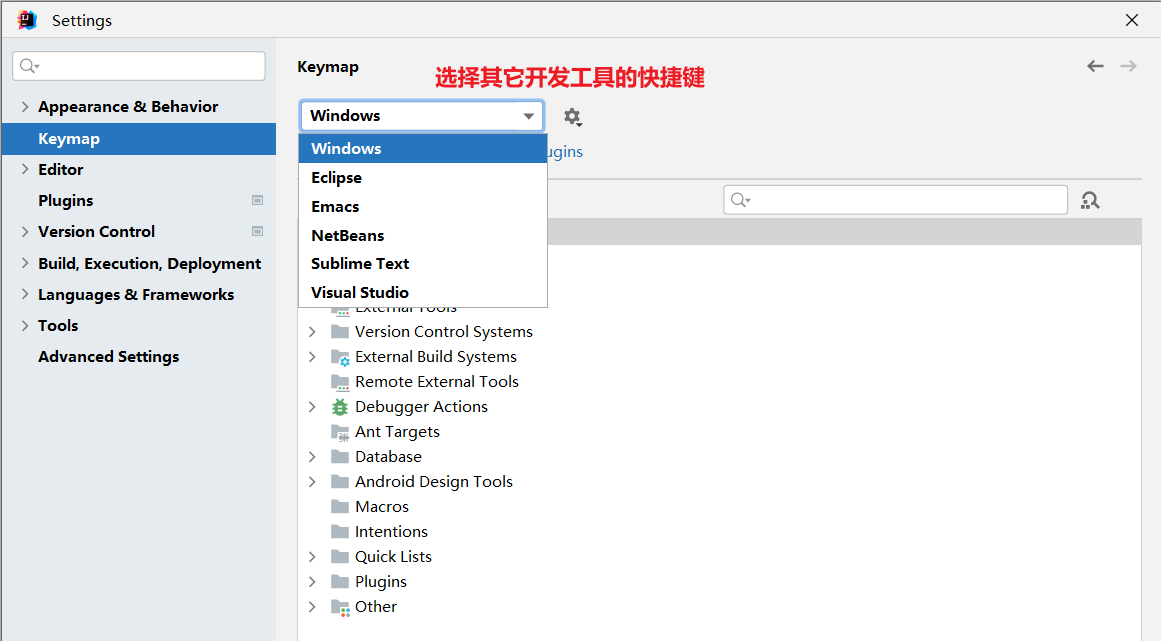Select Windows in the keymap list
This screenshot has width=1161, height=641.
click(x=423, y=149)
